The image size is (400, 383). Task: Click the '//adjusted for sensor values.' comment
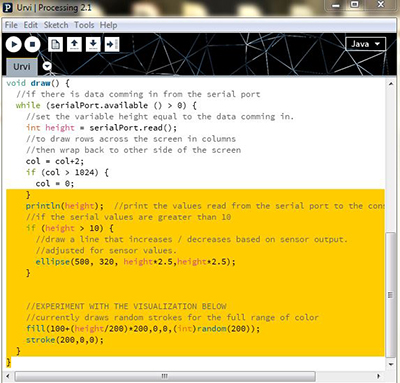106,250
